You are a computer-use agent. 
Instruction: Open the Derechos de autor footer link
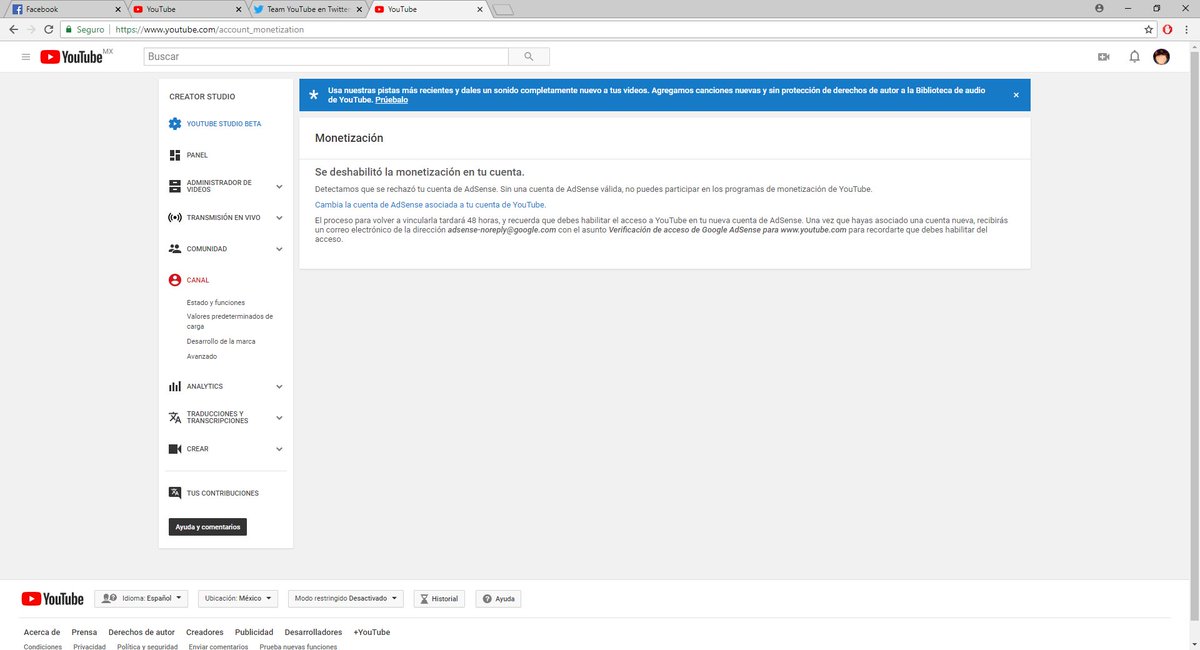[141, 632]
